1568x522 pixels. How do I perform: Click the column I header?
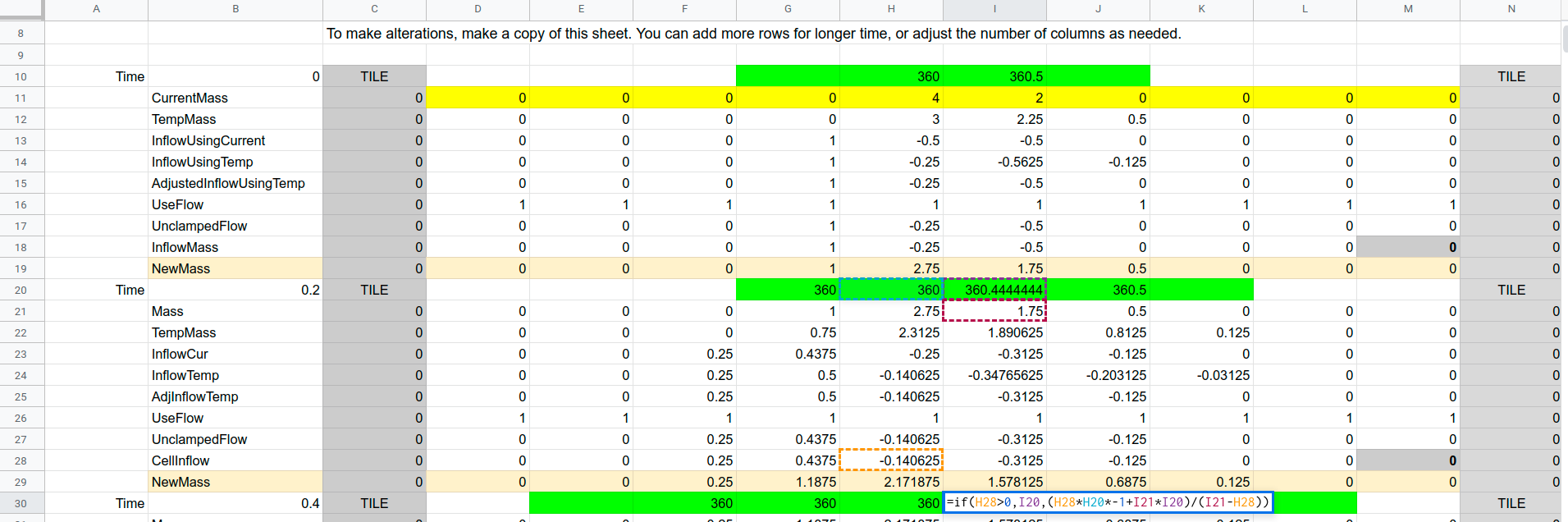click(x=994, y=9)
